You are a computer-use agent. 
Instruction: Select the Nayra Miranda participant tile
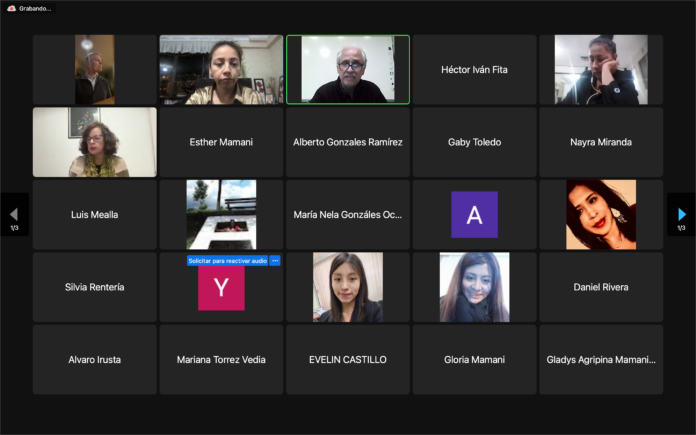[601, 142]
